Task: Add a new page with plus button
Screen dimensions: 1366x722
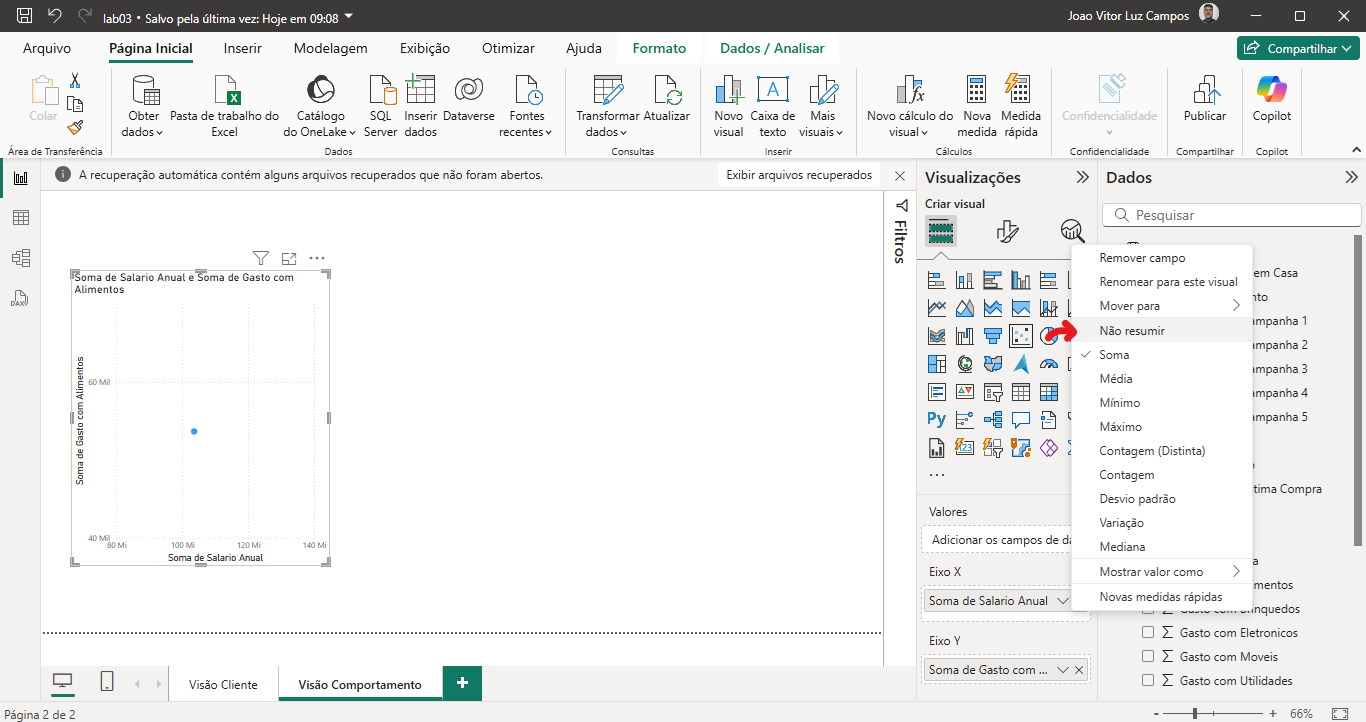Action: 462,683
